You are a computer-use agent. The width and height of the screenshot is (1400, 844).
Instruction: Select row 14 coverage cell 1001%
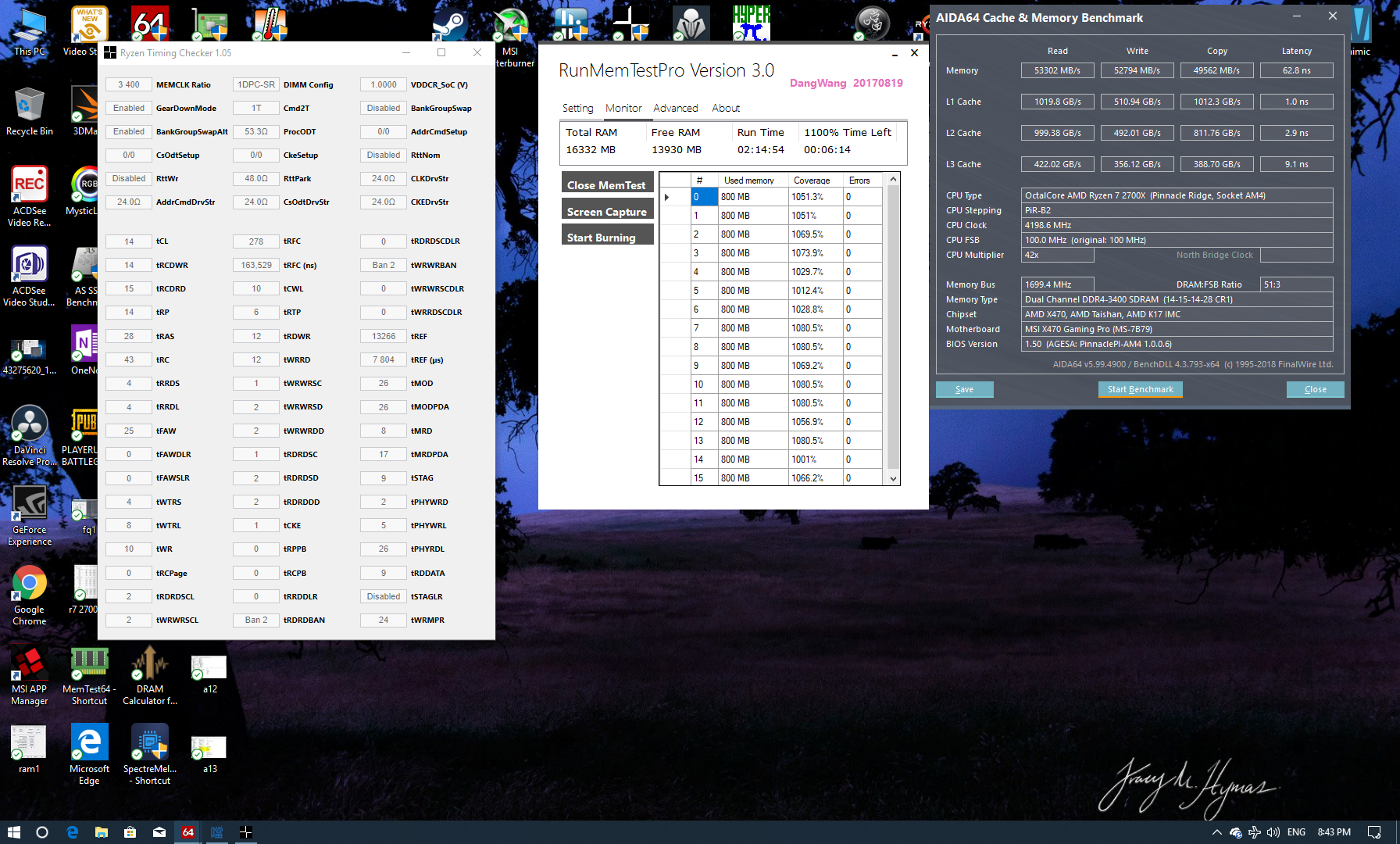(x=816, y=460)
